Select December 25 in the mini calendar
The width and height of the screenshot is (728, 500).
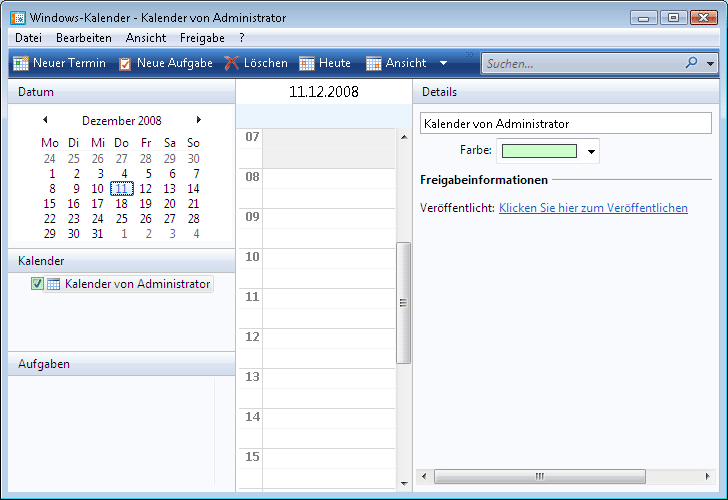(121, 218)
